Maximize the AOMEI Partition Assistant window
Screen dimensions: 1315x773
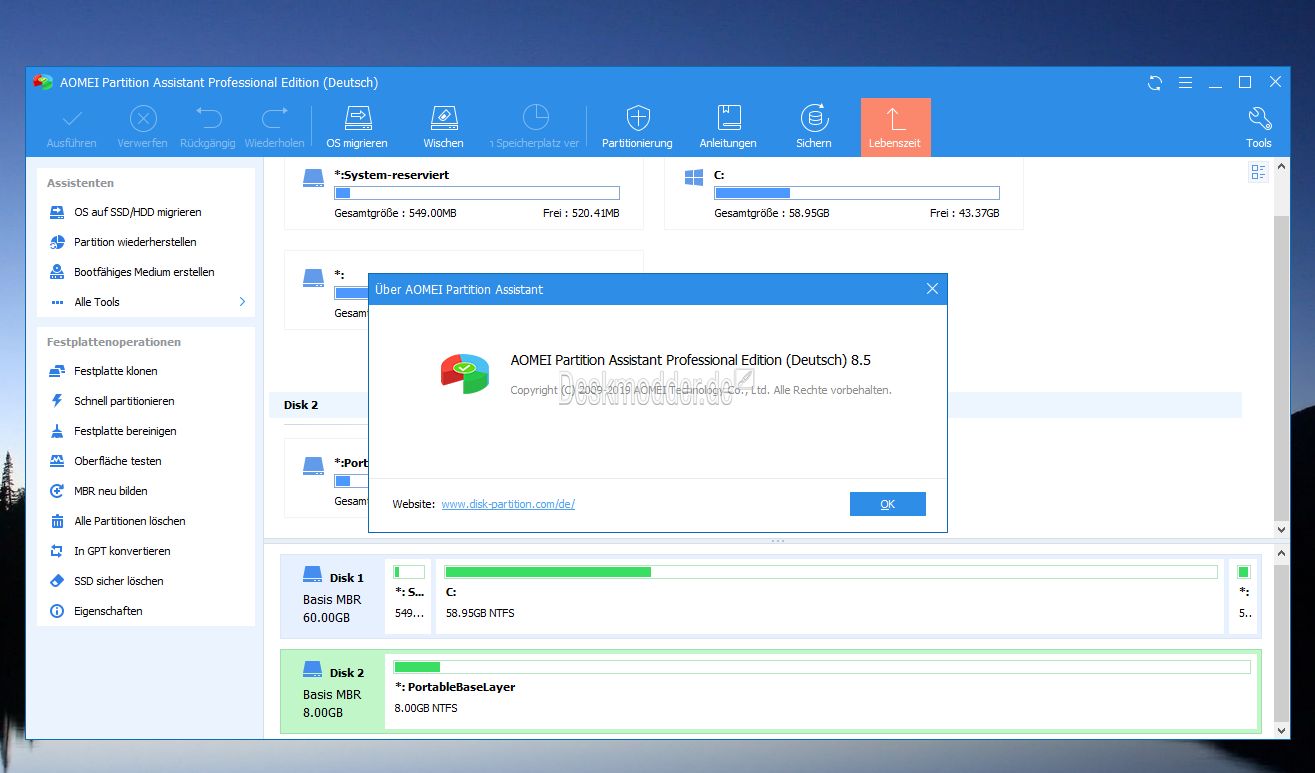(x=1245, y=83)
